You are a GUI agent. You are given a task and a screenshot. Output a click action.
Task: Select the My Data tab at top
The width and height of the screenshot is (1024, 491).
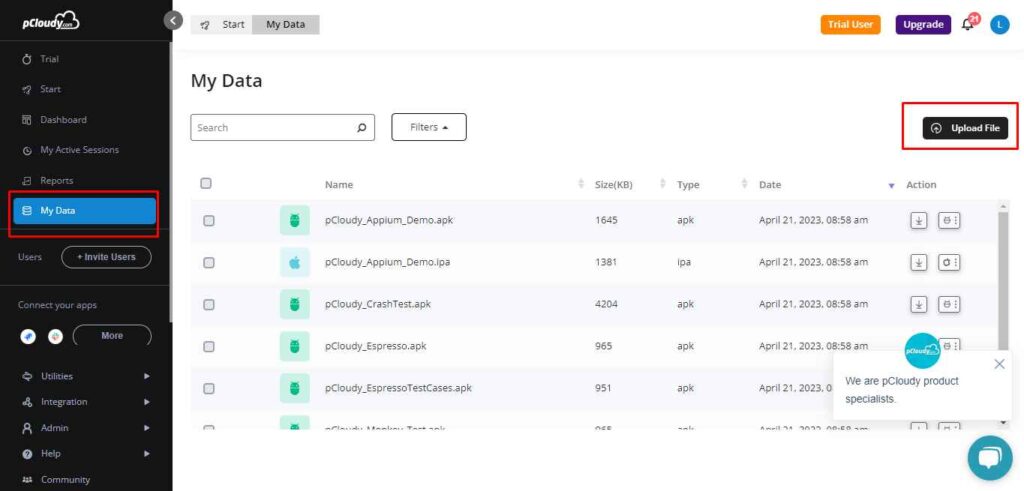coord(285,25)
